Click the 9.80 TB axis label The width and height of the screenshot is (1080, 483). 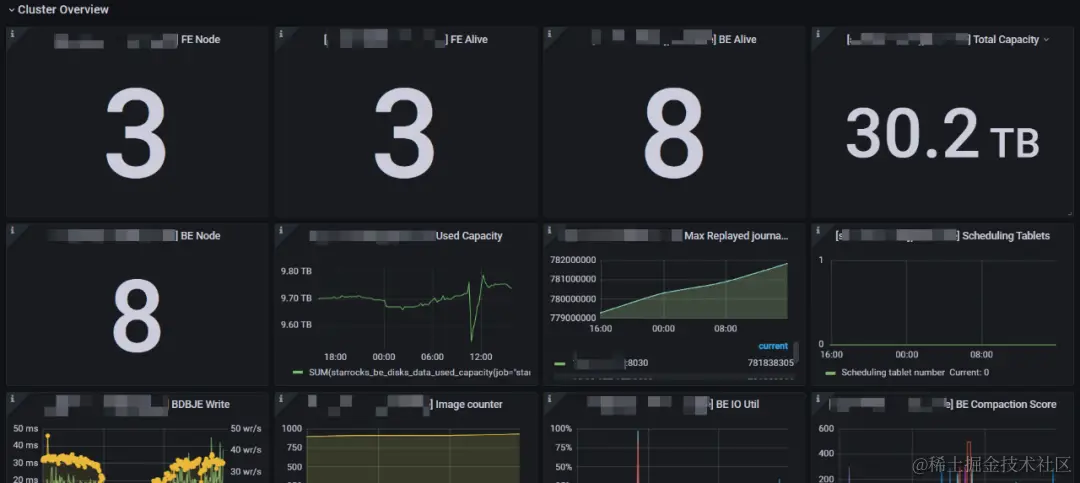(x=296, y=271)
